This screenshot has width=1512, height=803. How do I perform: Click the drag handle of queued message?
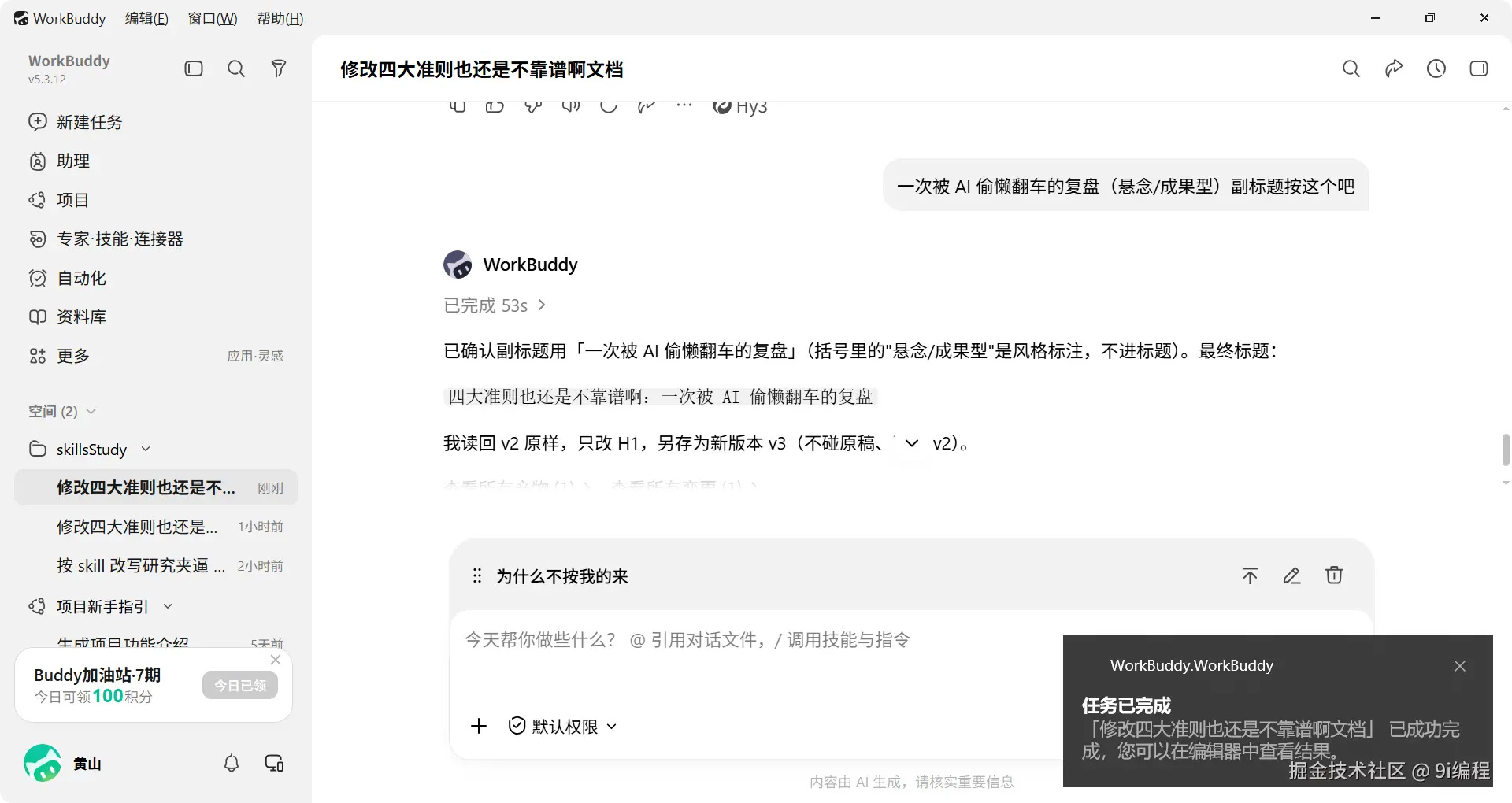click(476, 576)
